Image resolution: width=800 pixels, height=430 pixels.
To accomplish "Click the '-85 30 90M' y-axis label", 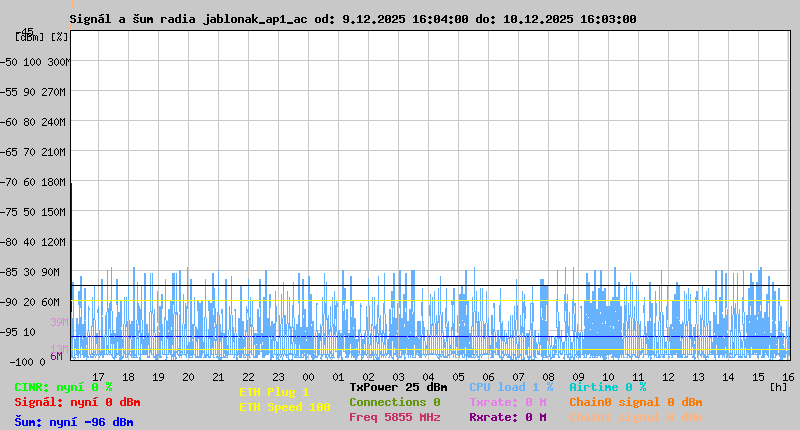I will [30, 272].
